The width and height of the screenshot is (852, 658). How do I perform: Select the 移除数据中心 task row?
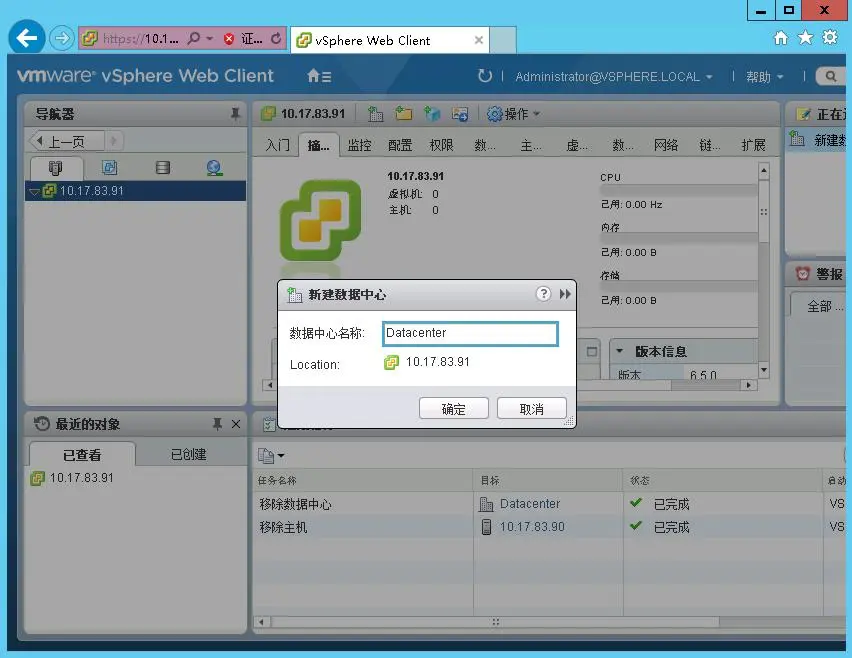click(x=549, y=504)
